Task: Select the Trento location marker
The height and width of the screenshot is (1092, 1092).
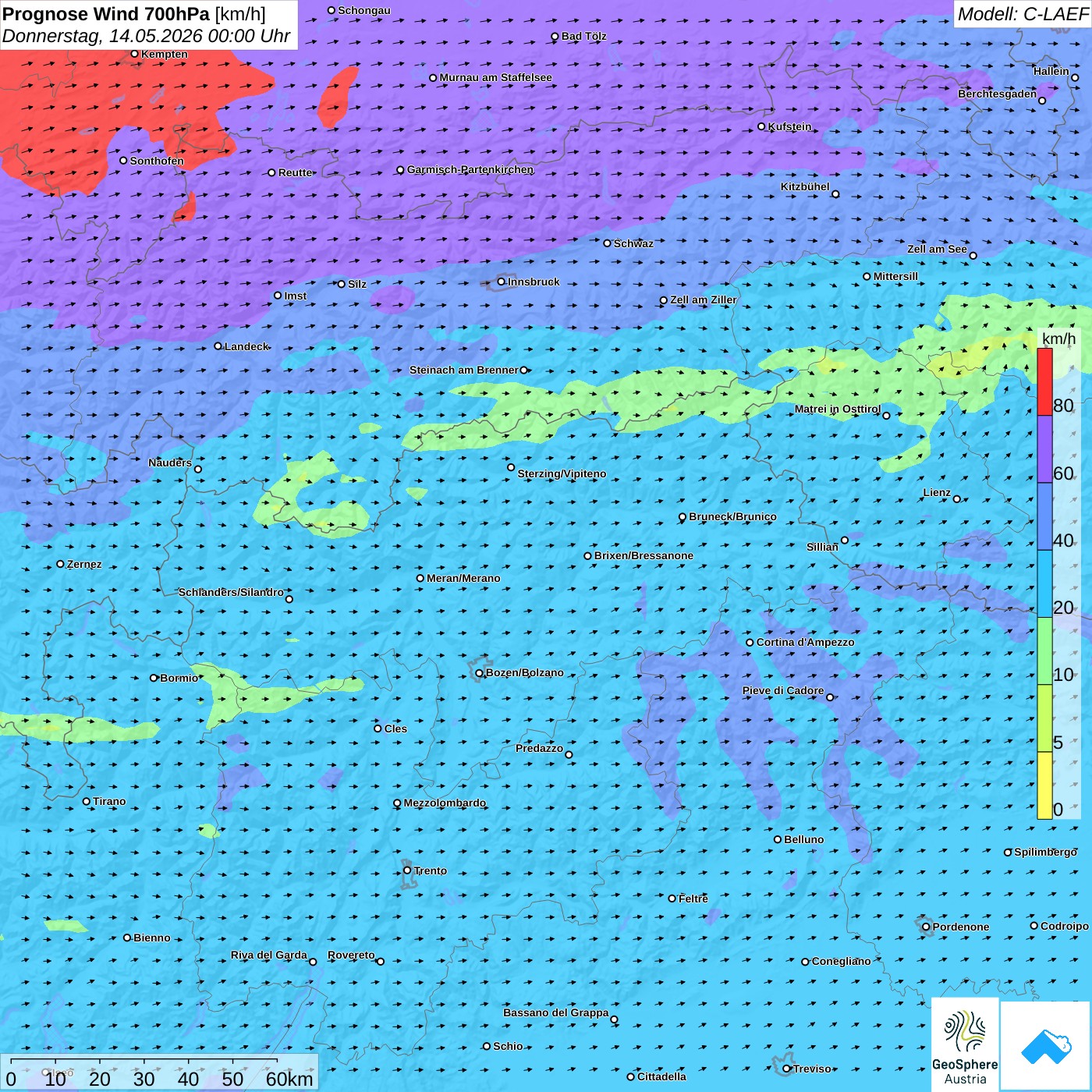Action: [x=407, y=870]
